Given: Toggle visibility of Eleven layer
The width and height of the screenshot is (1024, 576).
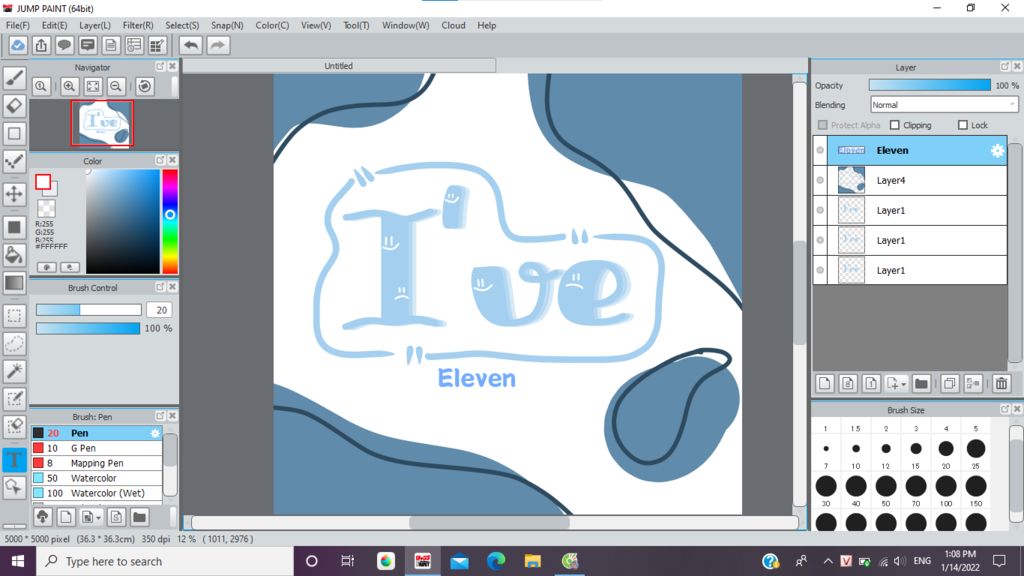Looking at the screenshot, I should coord(820,150).
